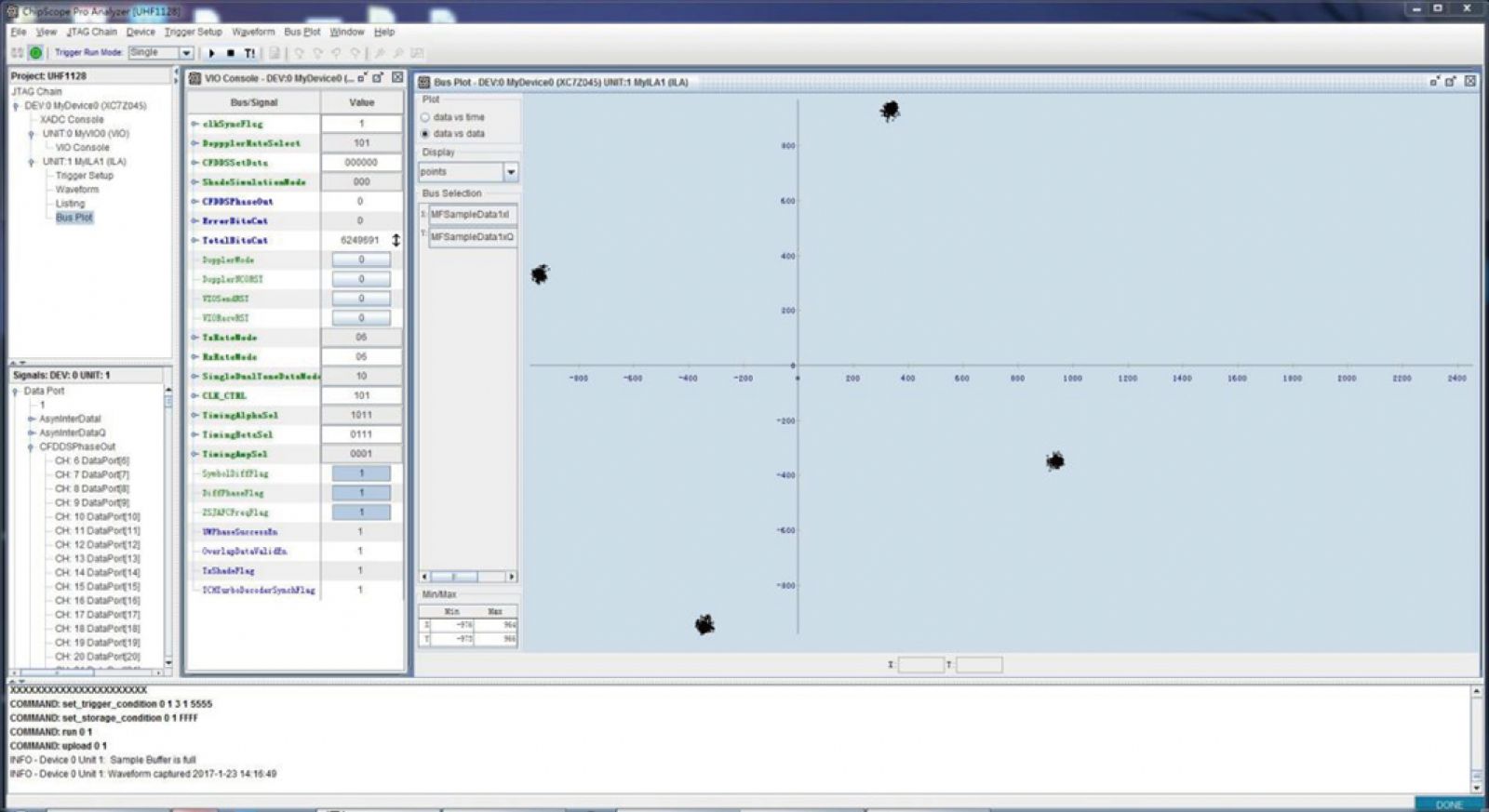Click the green connection status icon
The image size is (1489, 812).
point(35,53)
